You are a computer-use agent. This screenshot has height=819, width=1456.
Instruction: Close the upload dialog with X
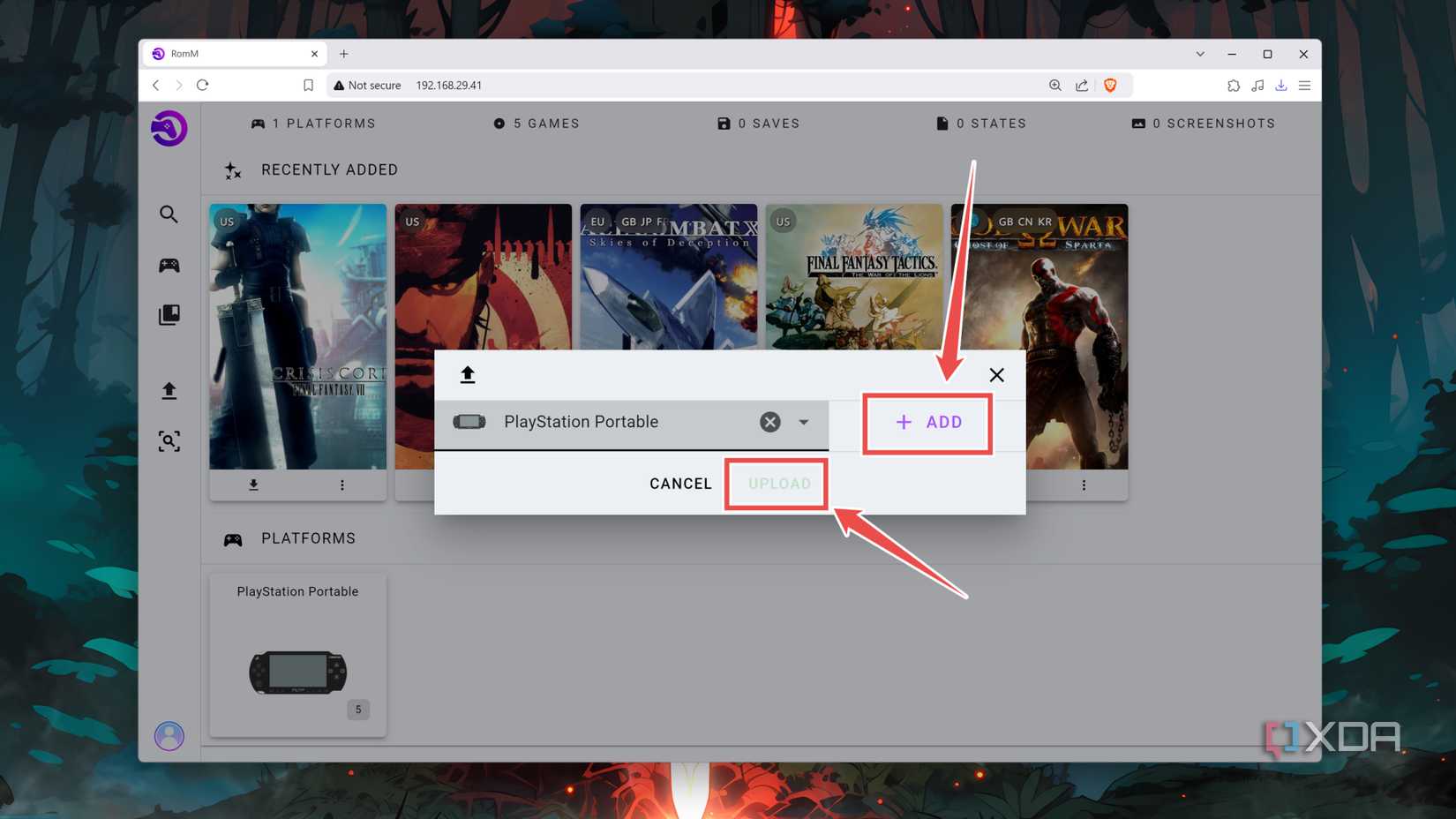tap(996, 375)
